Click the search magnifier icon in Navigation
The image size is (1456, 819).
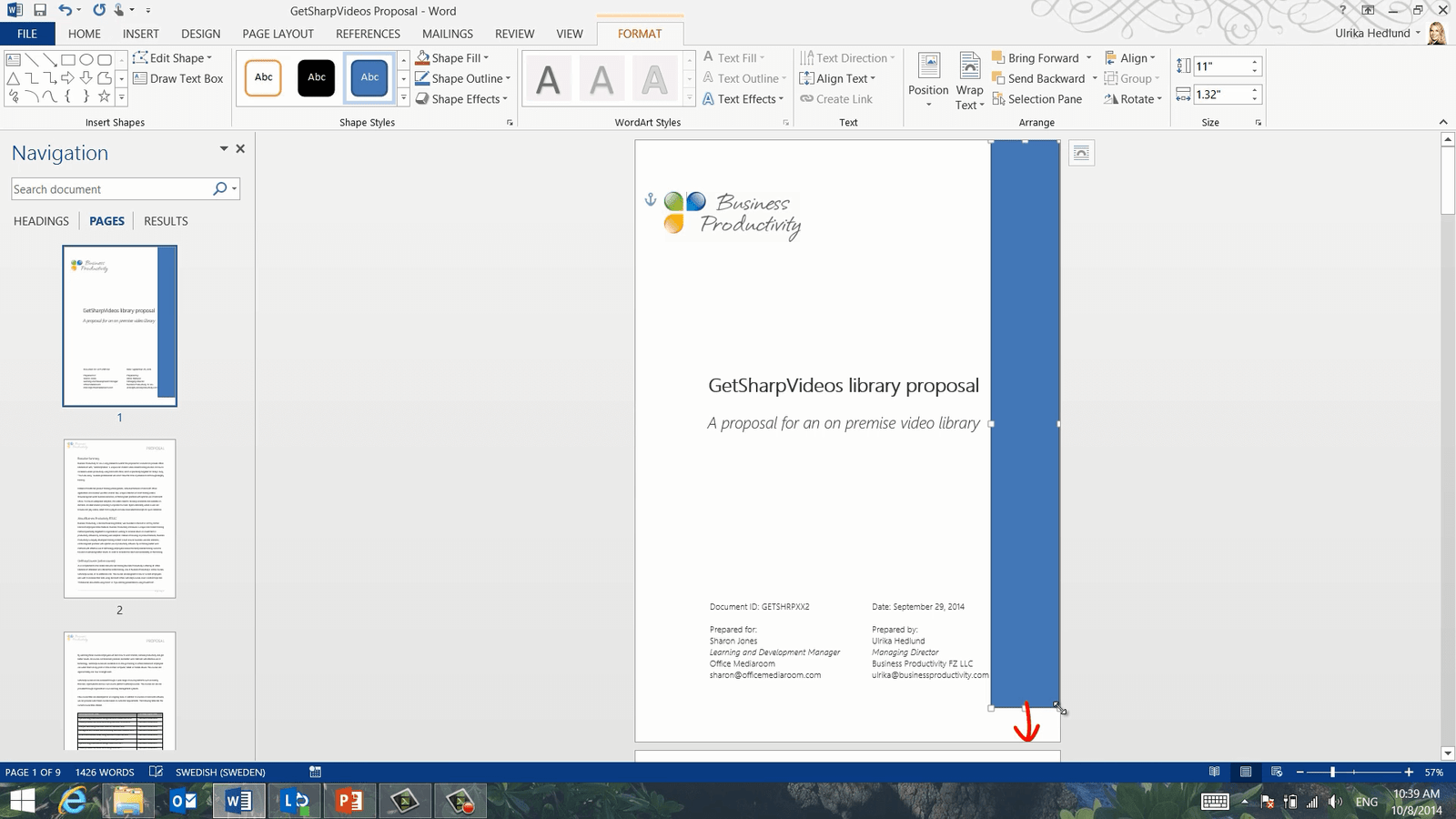(x=219, y=188)
